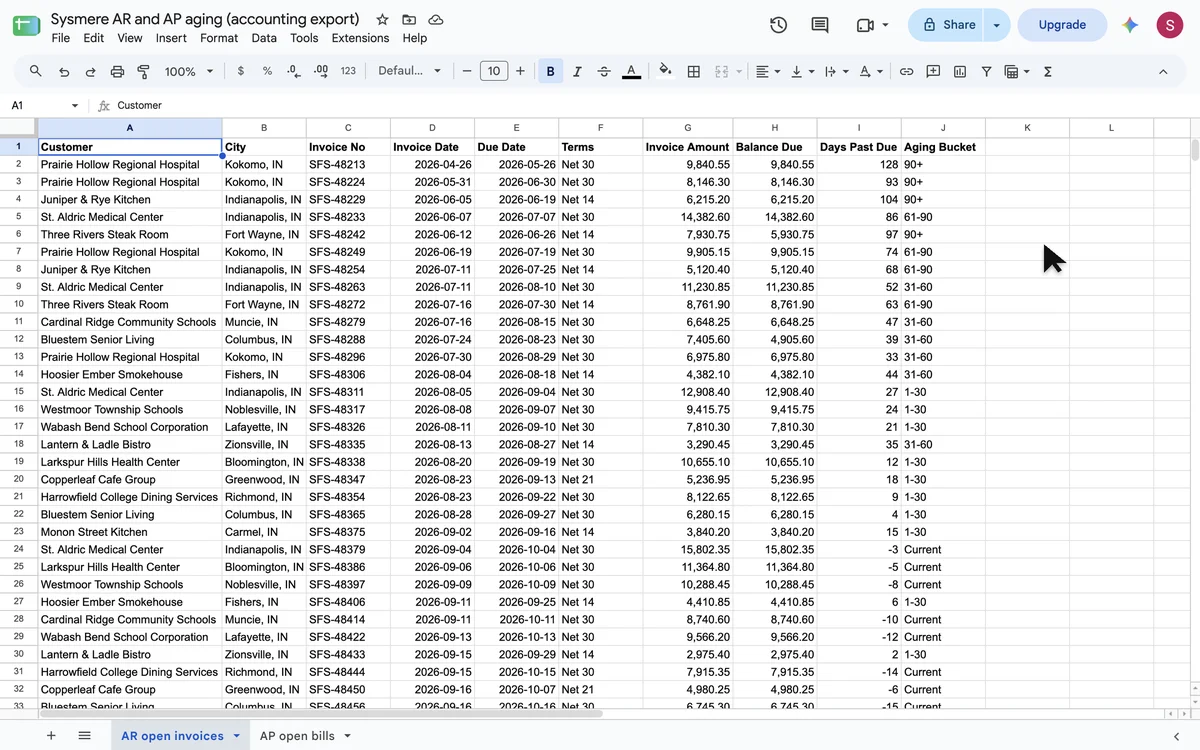Insert a link
This screenshot has width=1200, height=750.
[x=906, y=71]
